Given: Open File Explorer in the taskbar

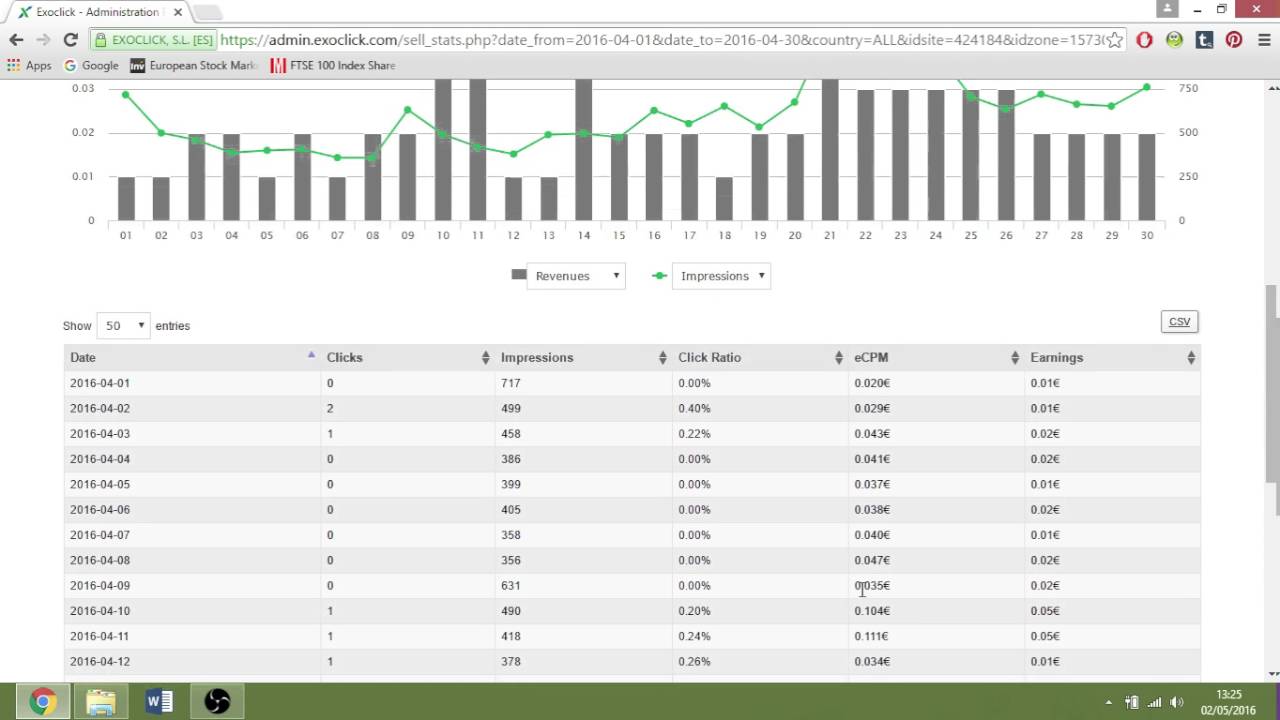Looking at the screenshot, I should [x=100, y=701].
